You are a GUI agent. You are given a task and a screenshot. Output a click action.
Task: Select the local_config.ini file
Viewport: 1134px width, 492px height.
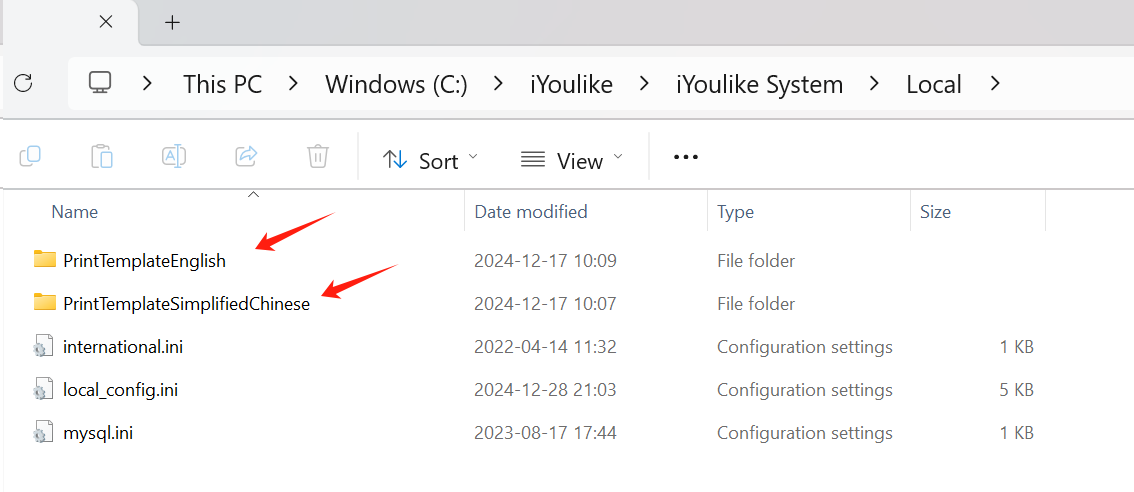120,390
